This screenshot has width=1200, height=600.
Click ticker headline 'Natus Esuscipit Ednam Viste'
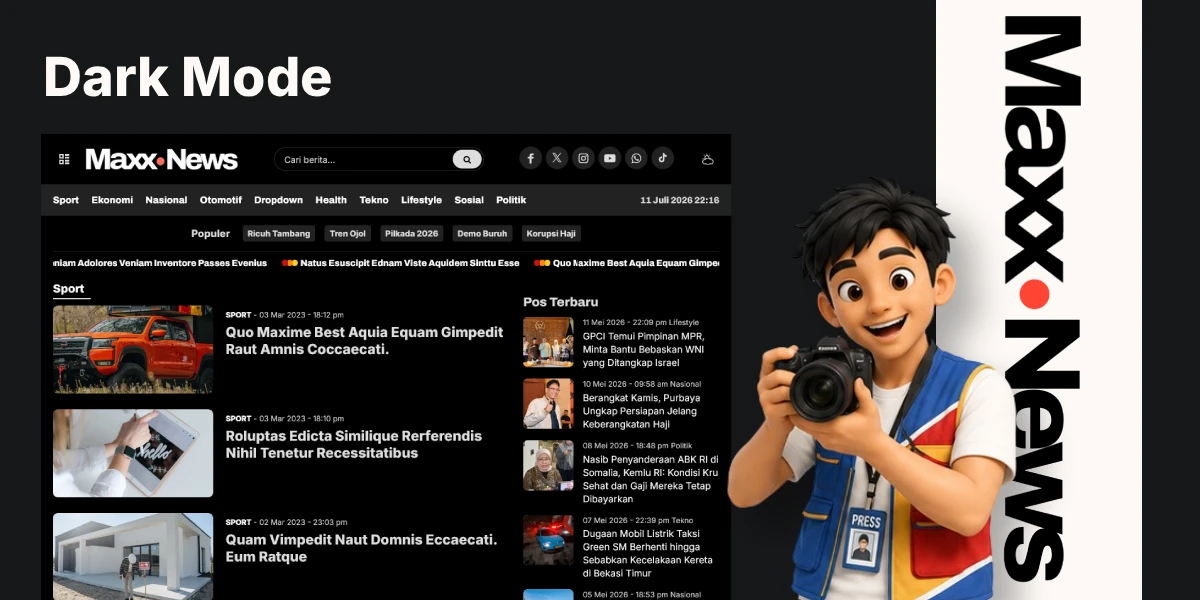[x=410, y=263]
